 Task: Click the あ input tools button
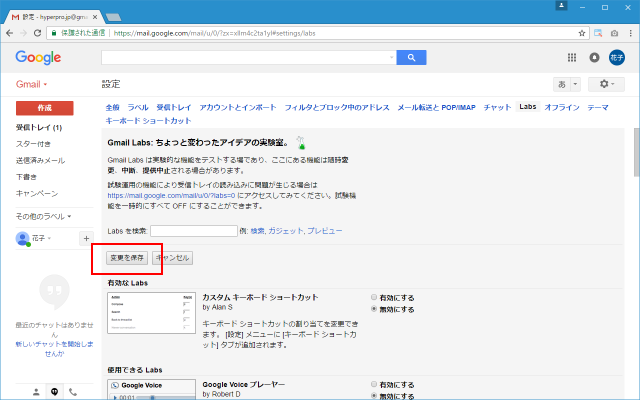562,84
